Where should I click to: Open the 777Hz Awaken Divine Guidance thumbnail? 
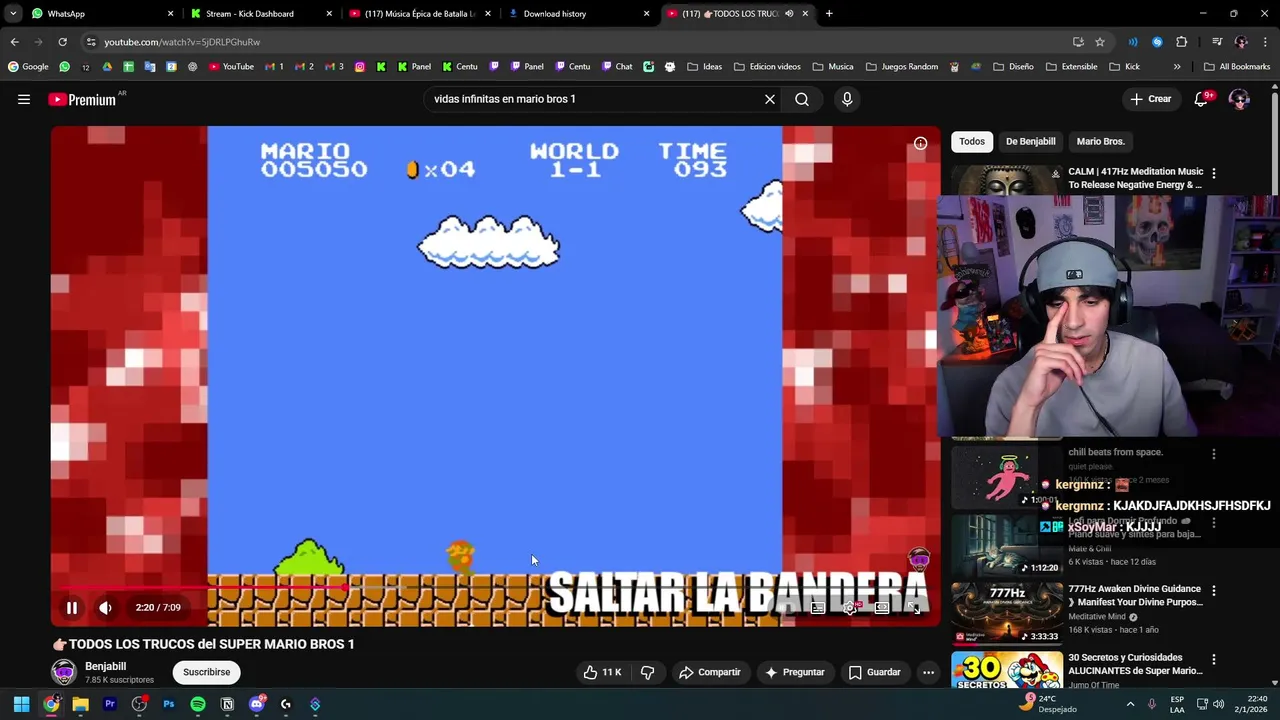[x=1007, y=613]
